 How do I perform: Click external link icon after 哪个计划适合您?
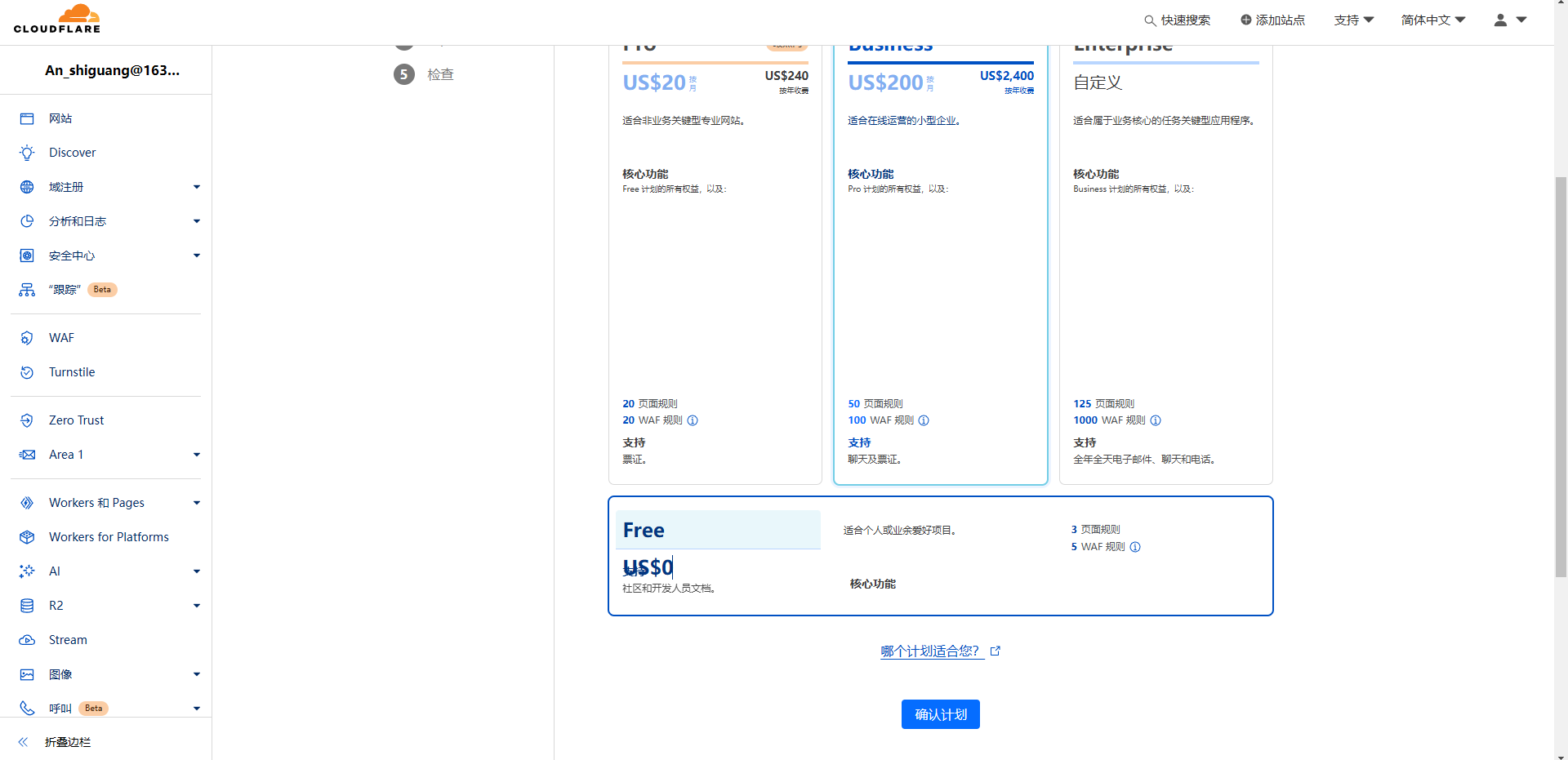coord(996,651)
